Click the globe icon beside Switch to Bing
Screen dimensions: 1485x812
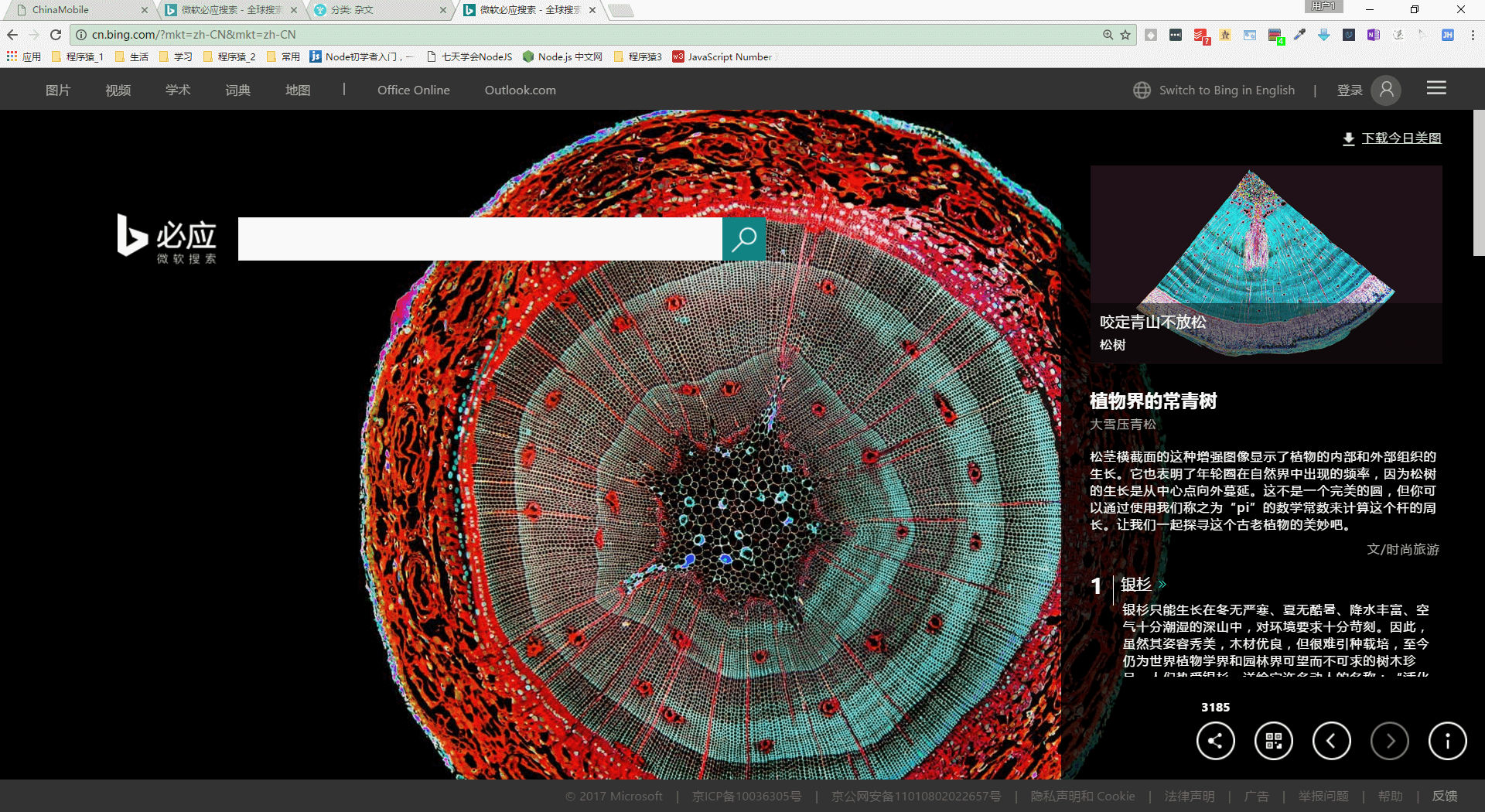1142,90
